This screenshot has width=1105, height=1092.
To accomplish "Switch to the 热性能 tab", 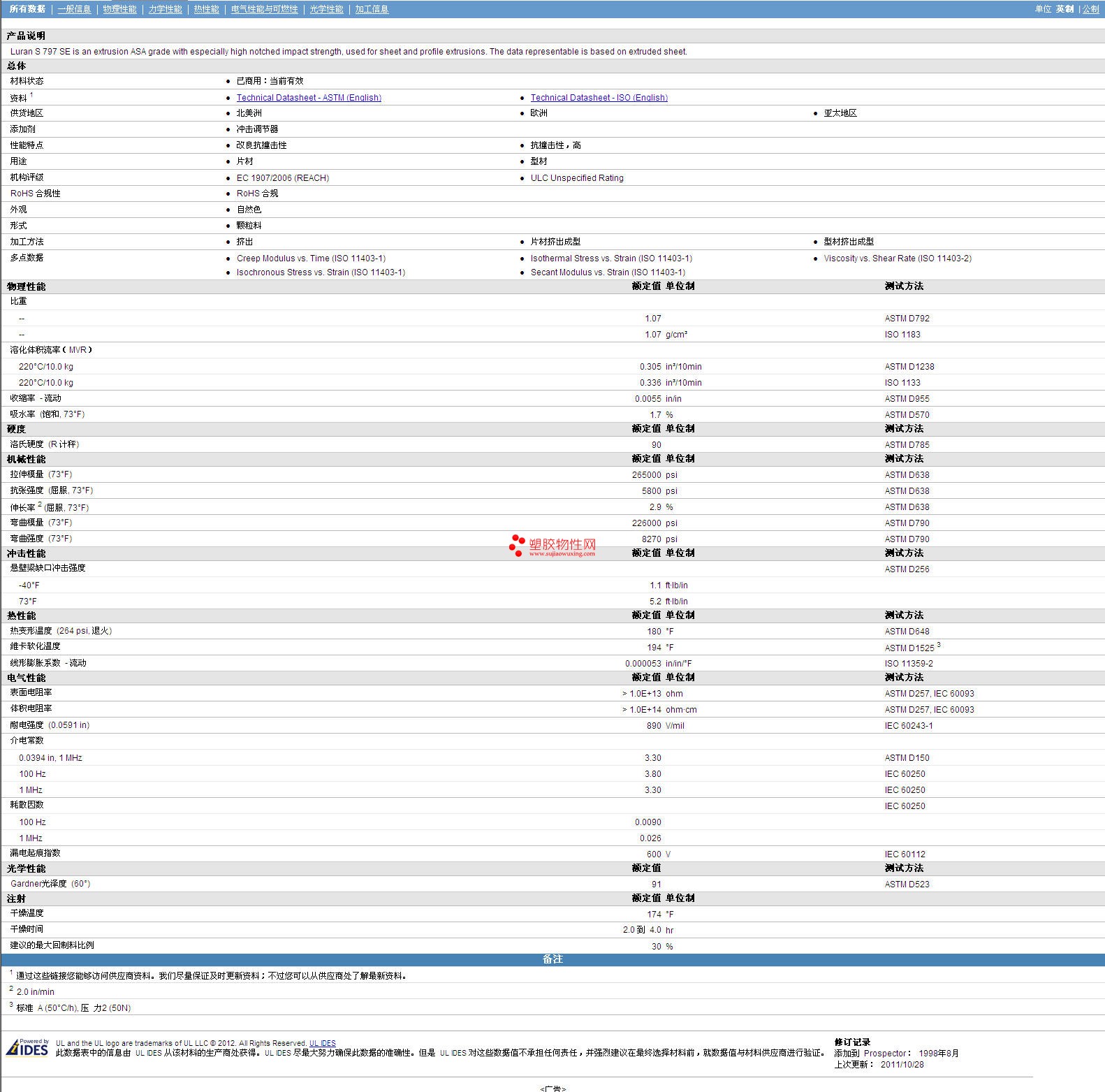I will click(x=206, y=9).
